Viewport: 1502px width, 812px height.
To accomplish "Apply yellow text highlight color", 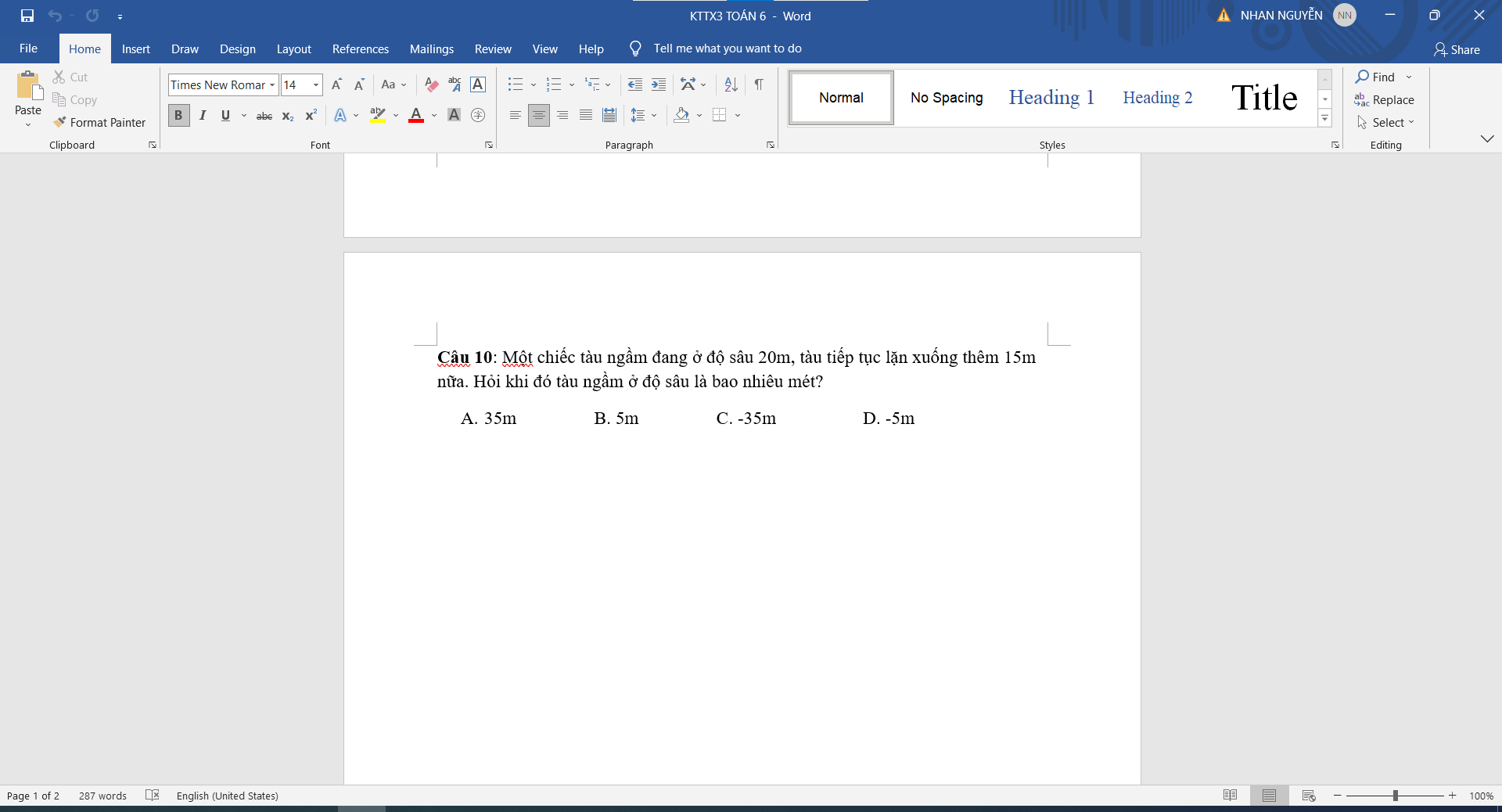I will click(x=378, y=115).
